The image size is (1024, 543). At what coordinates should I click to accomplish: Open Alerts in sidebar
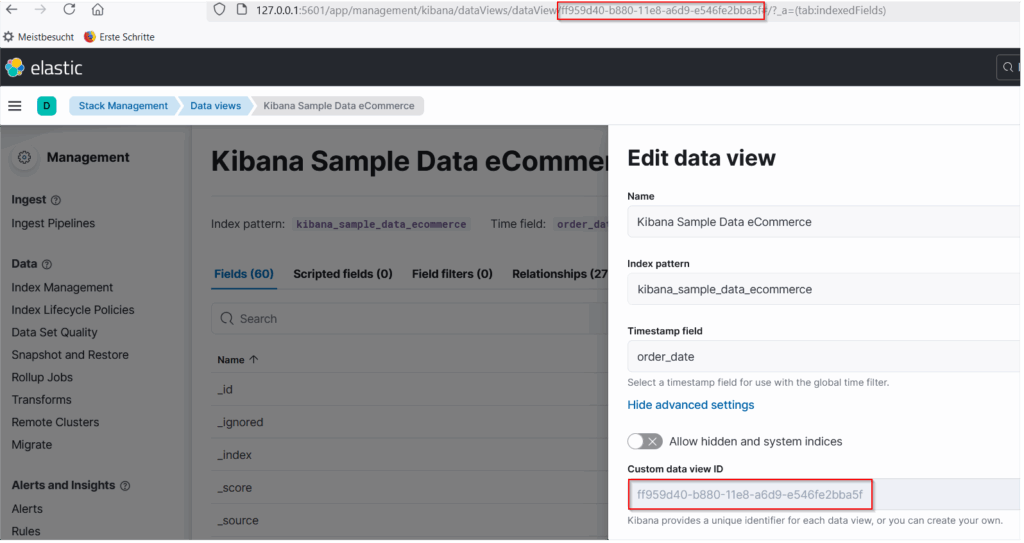(x=27, y=509)
